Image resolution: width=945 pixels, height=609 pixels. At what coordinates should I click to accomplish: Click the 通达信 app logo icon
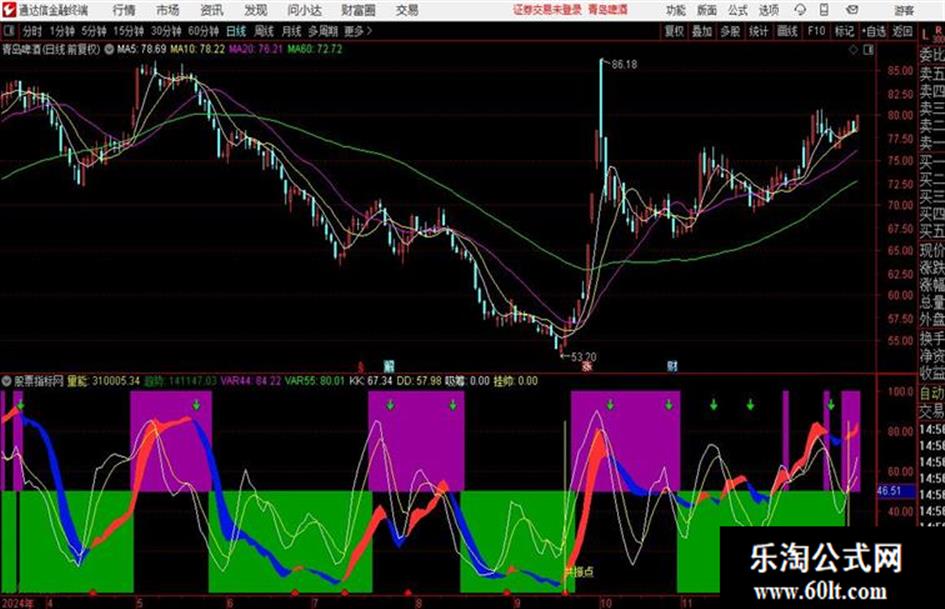[9, 10]
